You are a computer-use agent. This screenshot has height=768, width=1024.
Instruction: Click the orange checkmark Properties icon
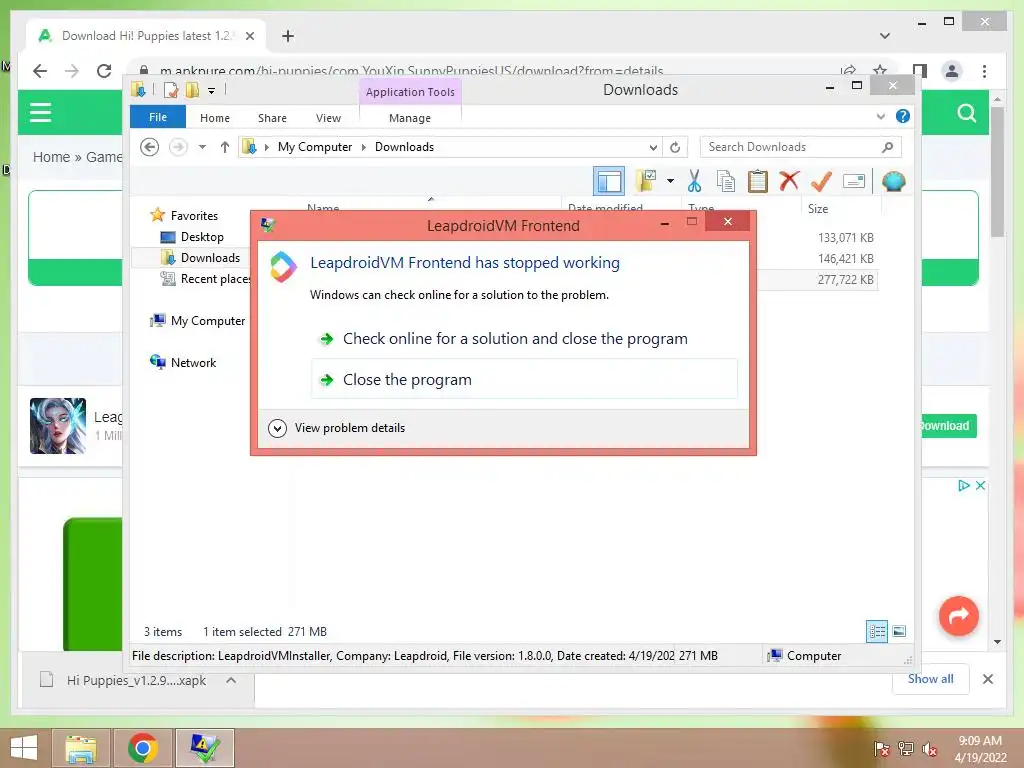pyautogui.click(x=822, y=181)
